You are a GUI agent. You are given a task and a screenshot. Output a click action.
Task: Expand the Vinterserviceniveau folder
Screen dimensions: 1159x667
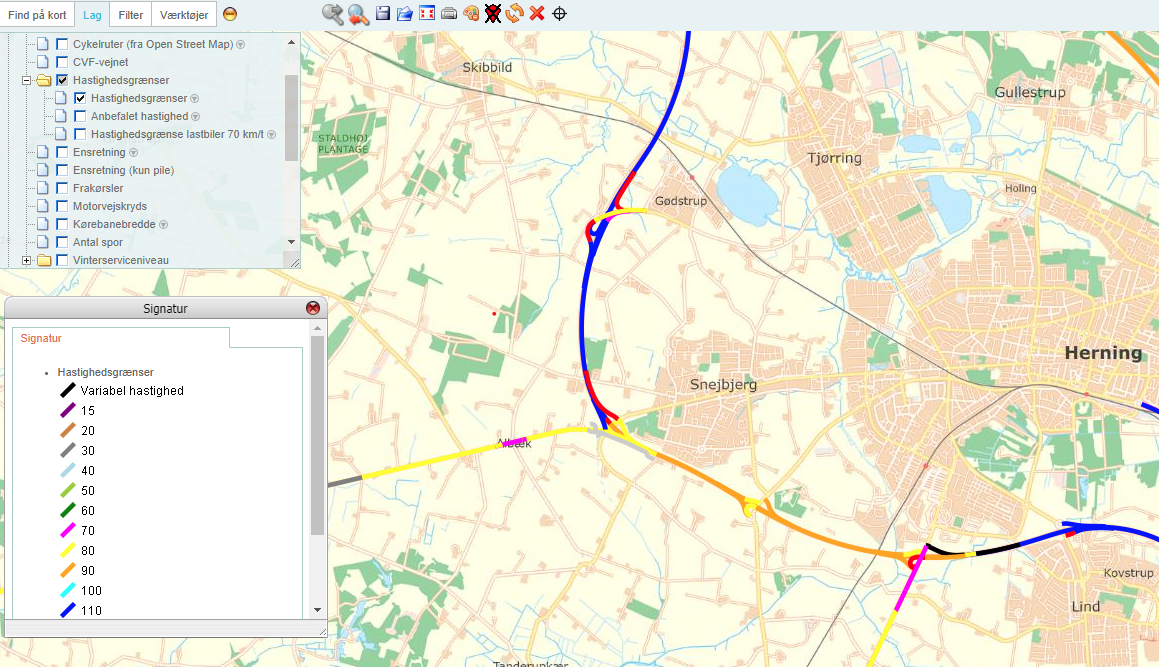point(26,260)
